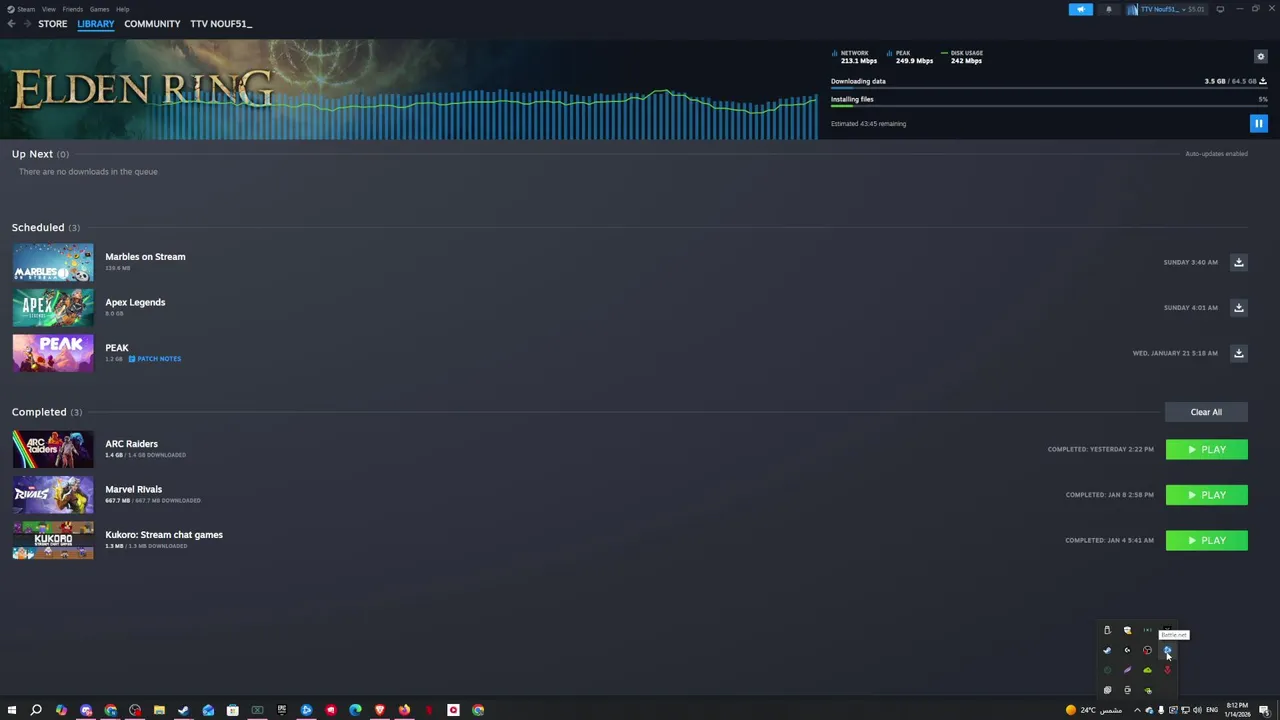
Task: Expand the TTV Nouf51_ account dropdown
Action: pyautogui.click(x=1166, y=9)
